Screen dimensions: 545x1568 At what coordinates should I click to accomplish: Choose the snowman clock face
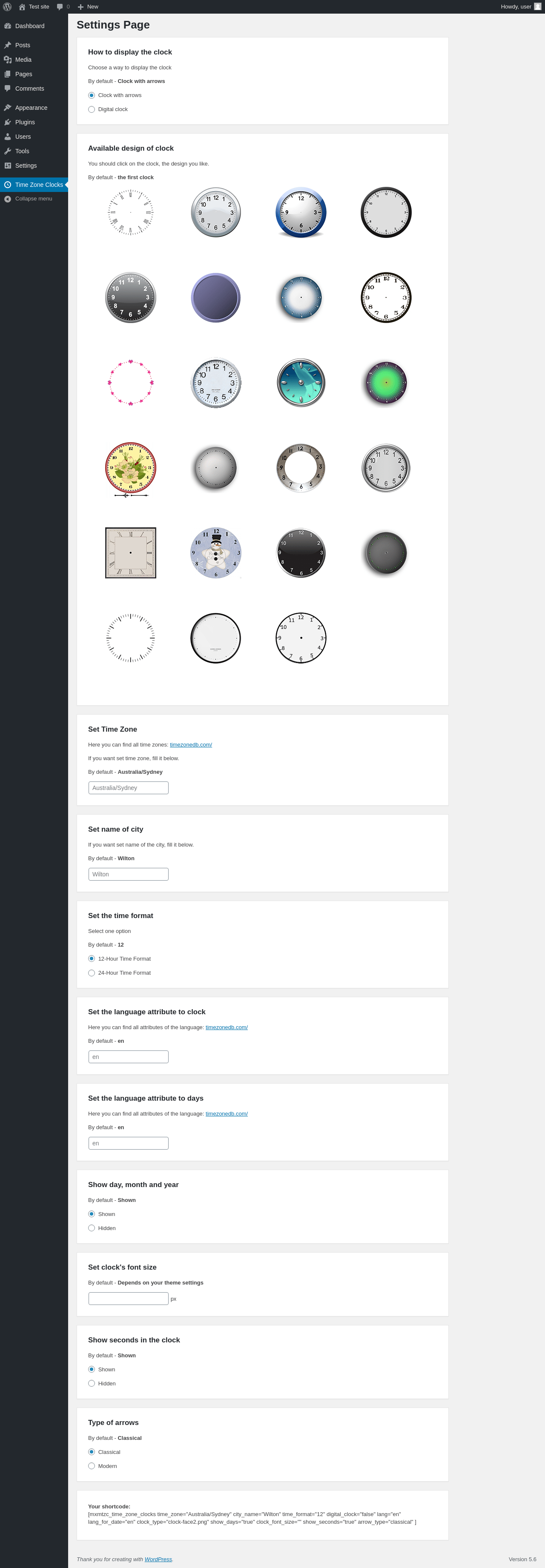[x=215, y=553]
